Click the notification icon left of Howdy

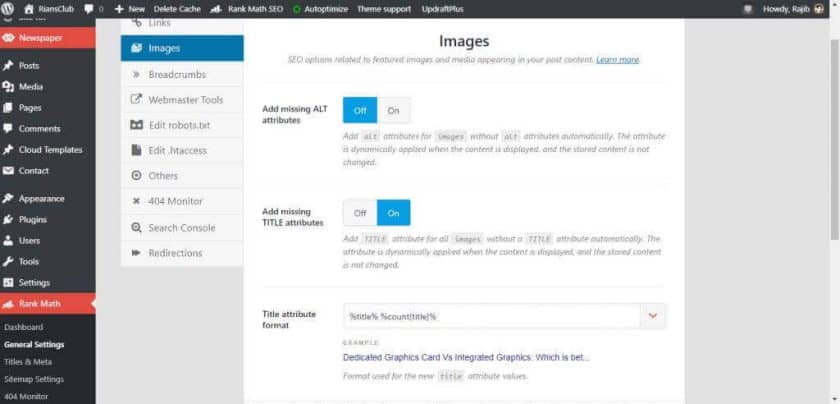click(748, 9)
